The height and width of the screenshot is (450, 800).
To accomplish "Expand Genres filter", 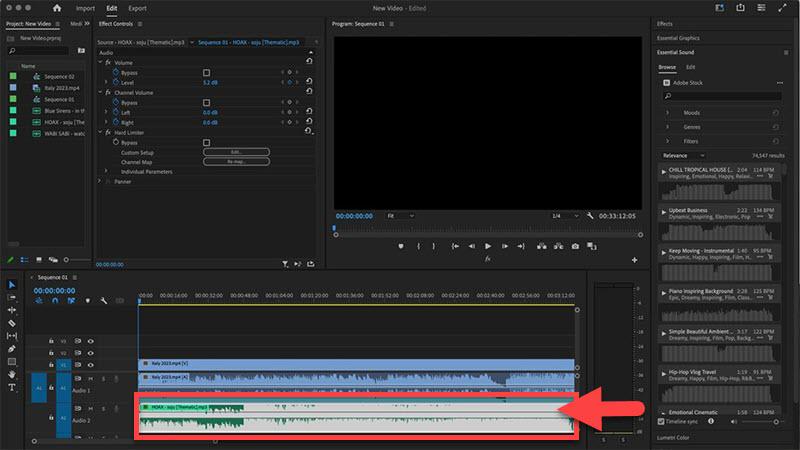I will 667,127.
